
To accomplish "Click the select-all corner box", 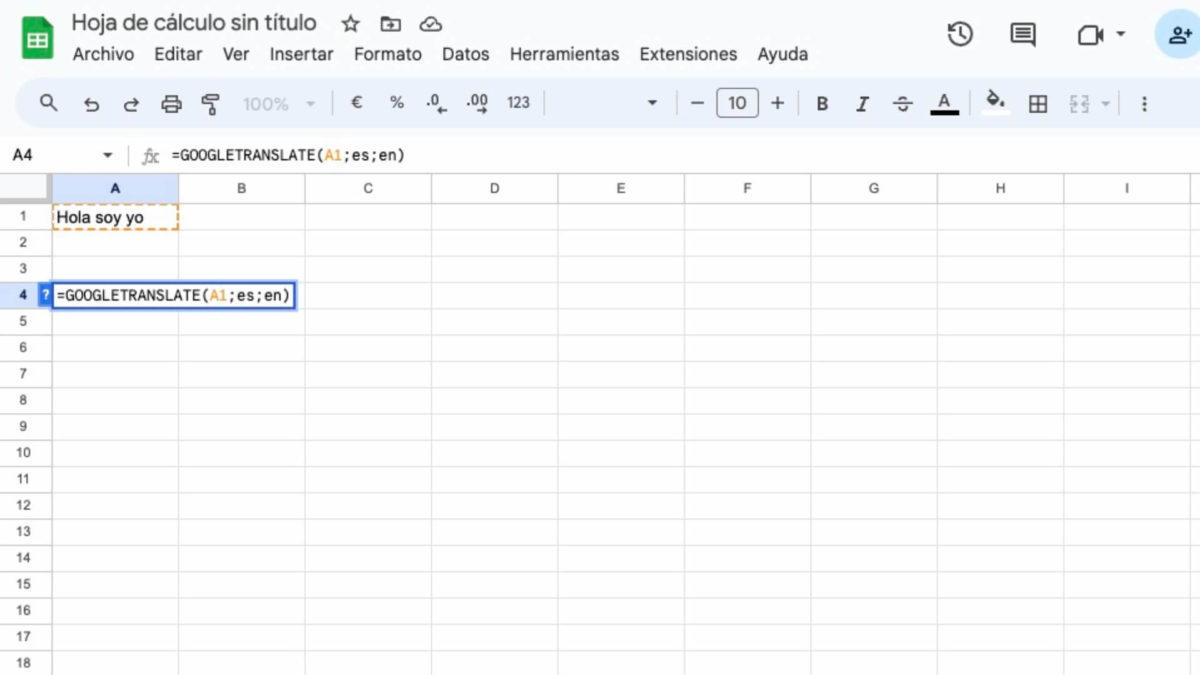I will point(24,188).
